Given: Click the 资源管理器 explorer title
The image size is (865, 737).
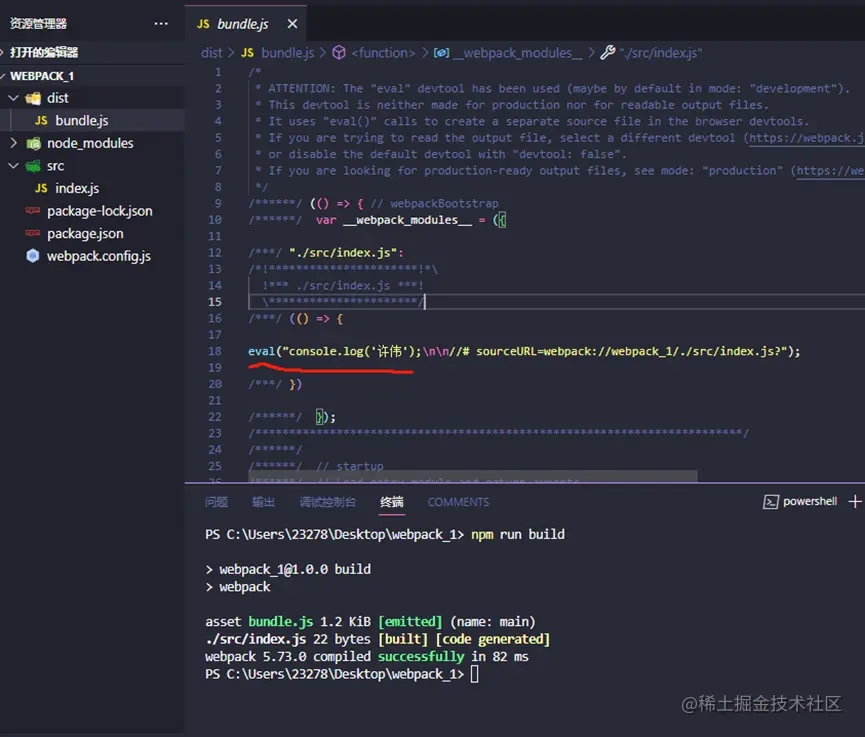Looking at the screenshot, I should pos(38,24).
